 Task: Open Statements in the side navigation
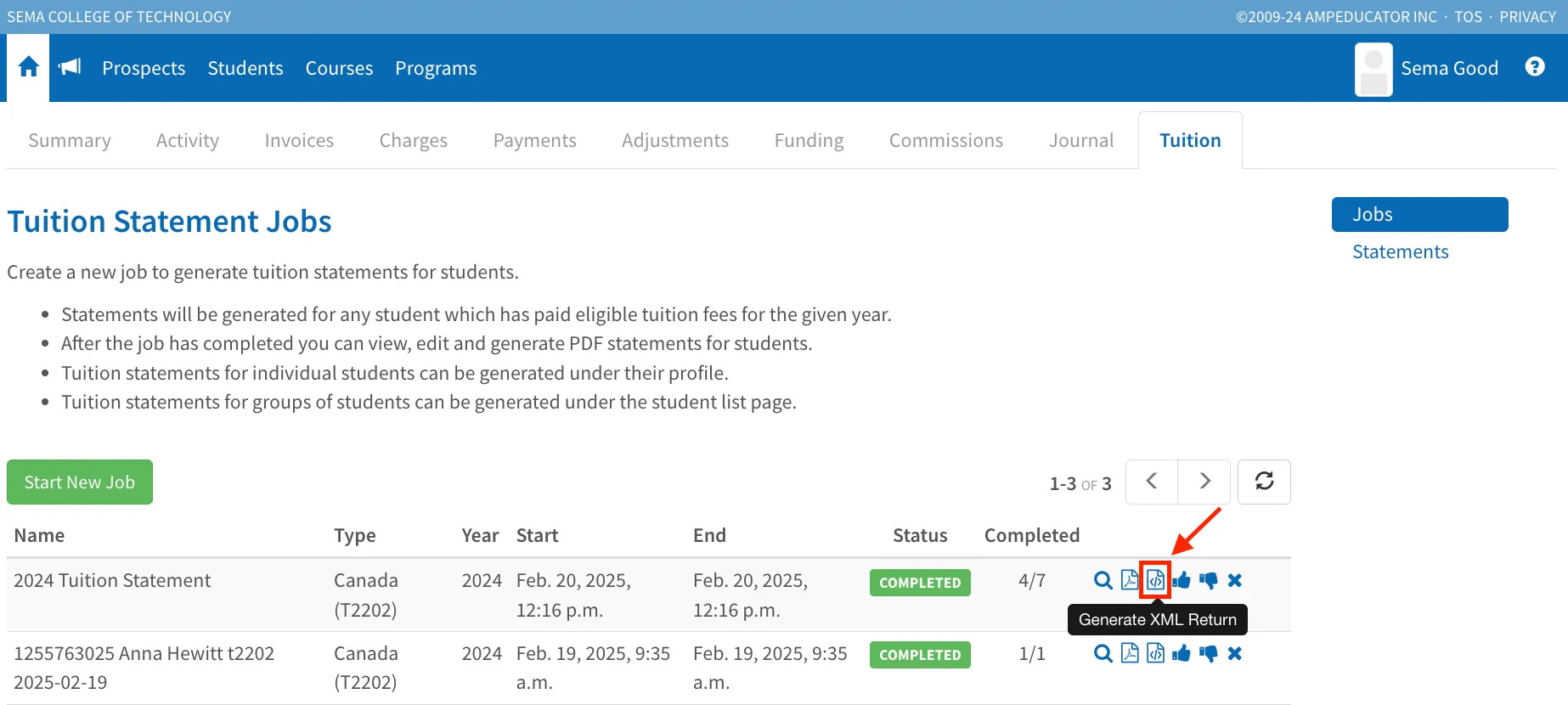pyautogui.click(x=1401, y=251)
